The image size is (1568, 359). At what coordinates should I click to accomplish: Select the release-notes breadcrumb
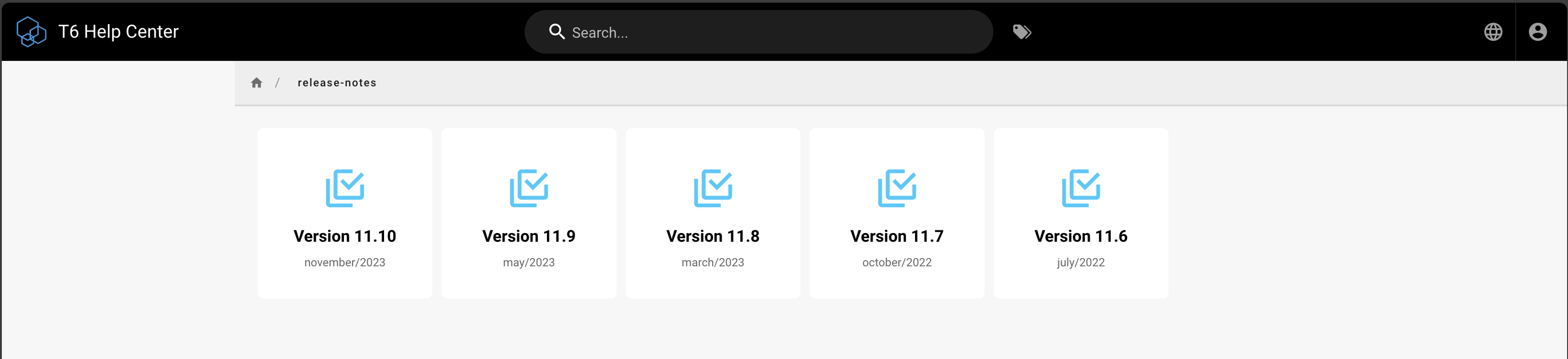coord(337,83)
